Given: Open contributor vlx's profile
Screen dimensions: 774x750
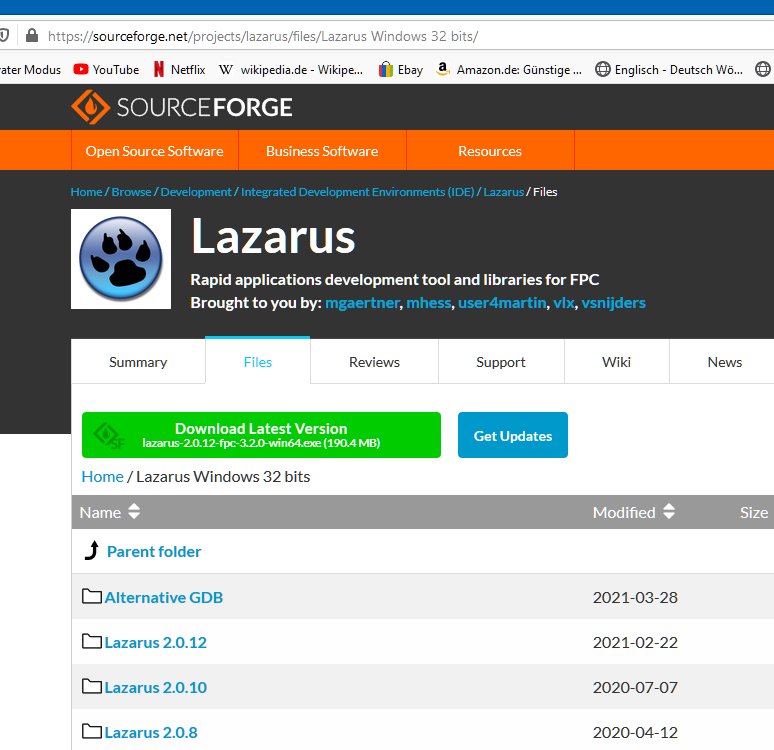Looking at the screenshot, I should (564, 302).
